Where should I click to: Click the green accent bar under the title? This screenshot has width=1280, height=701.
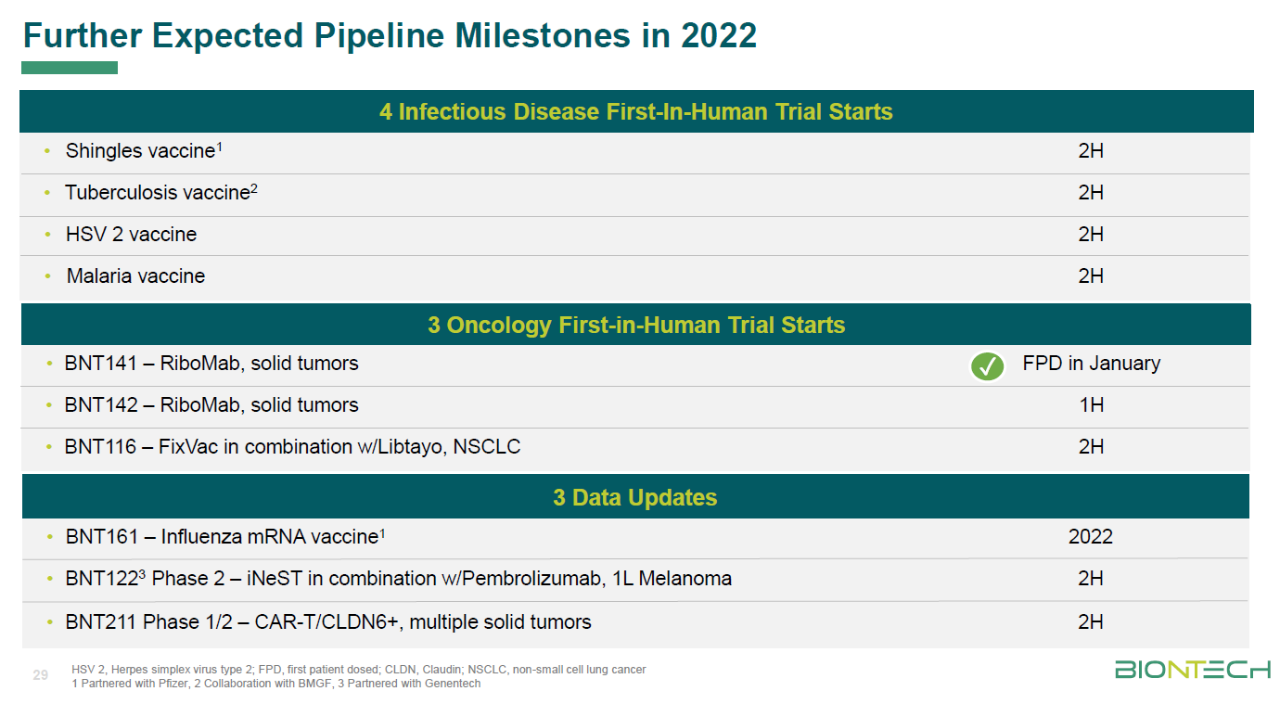pos(70,68)
